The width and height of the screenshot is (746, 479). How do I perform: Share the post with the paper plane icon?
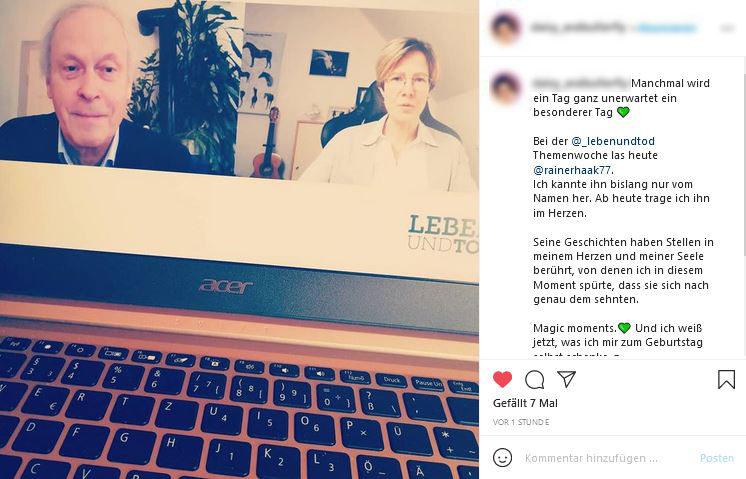click(x=567, y=379)
